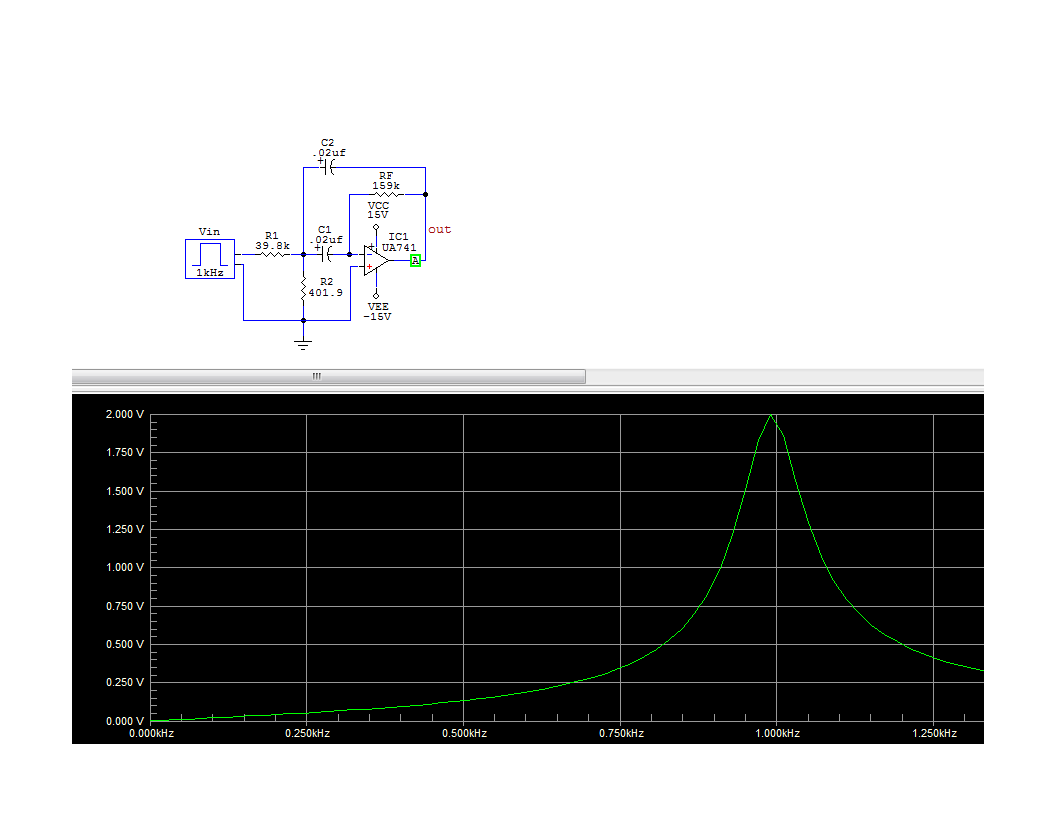Click the '0.250 V' axis label

[x=125, y=682]
